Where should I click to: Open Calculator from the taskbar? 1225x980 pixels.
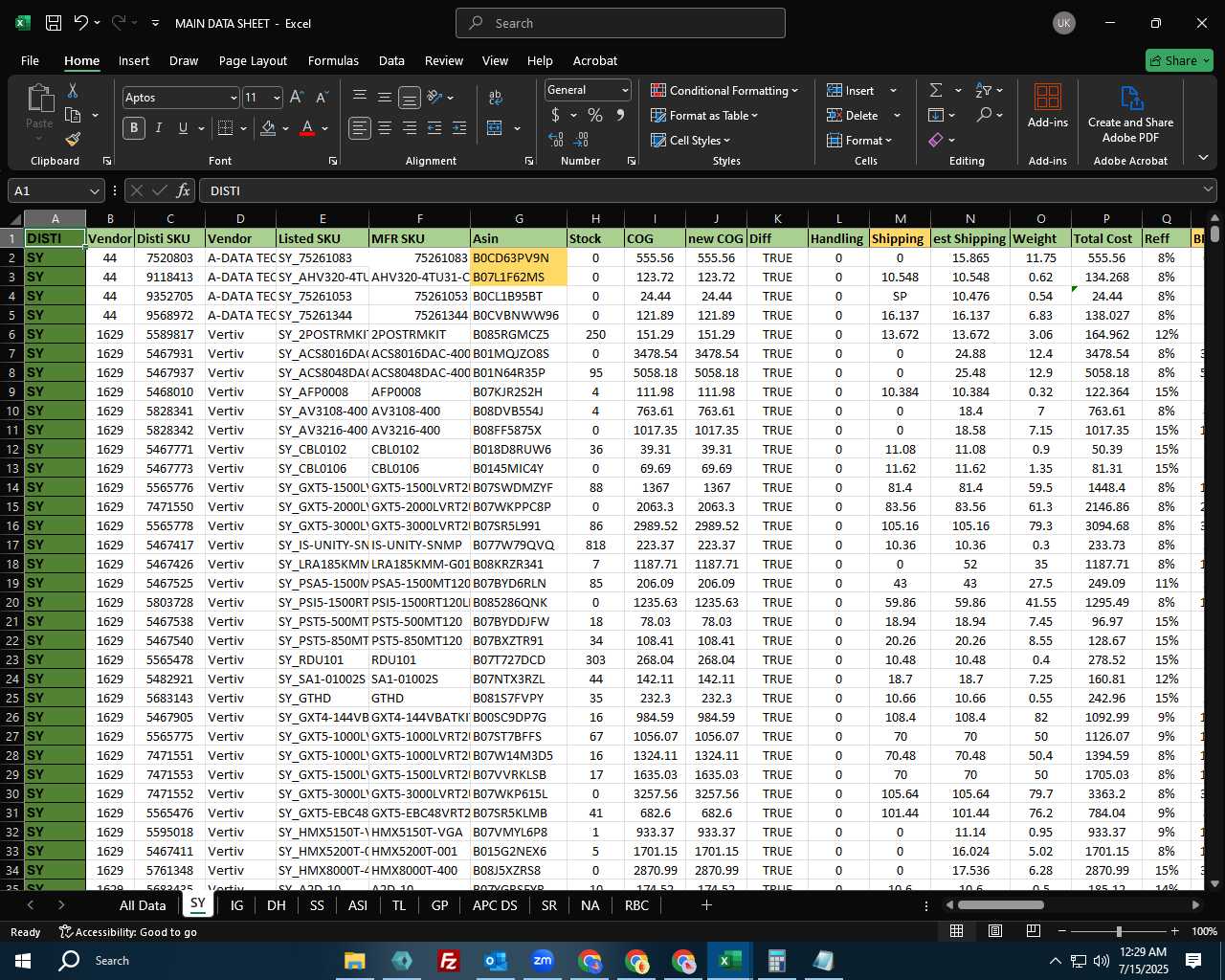pyautogui.click(x=776, y=961)
